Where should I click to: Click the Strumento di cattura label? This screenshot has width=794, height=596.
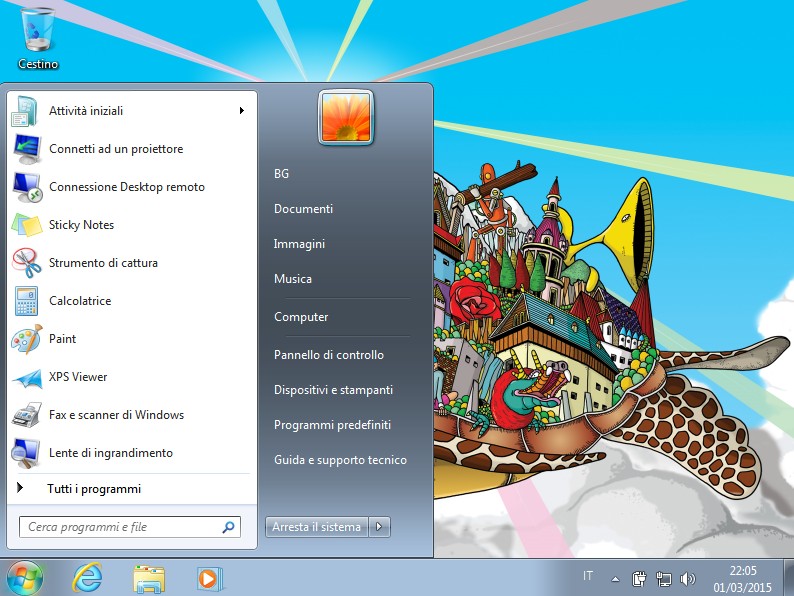click(103, 263)
